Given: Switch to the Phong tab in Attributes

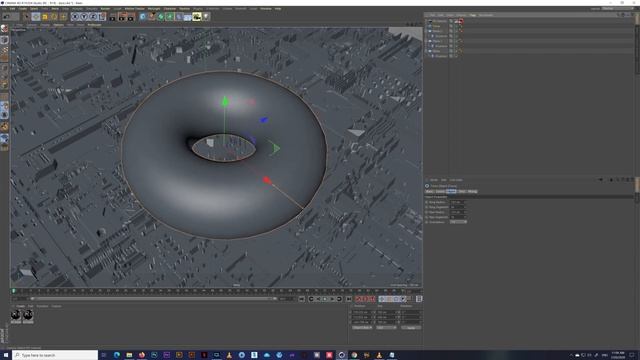Looking at the screenshot, I should pyautogui.click(x=472, y=191).
